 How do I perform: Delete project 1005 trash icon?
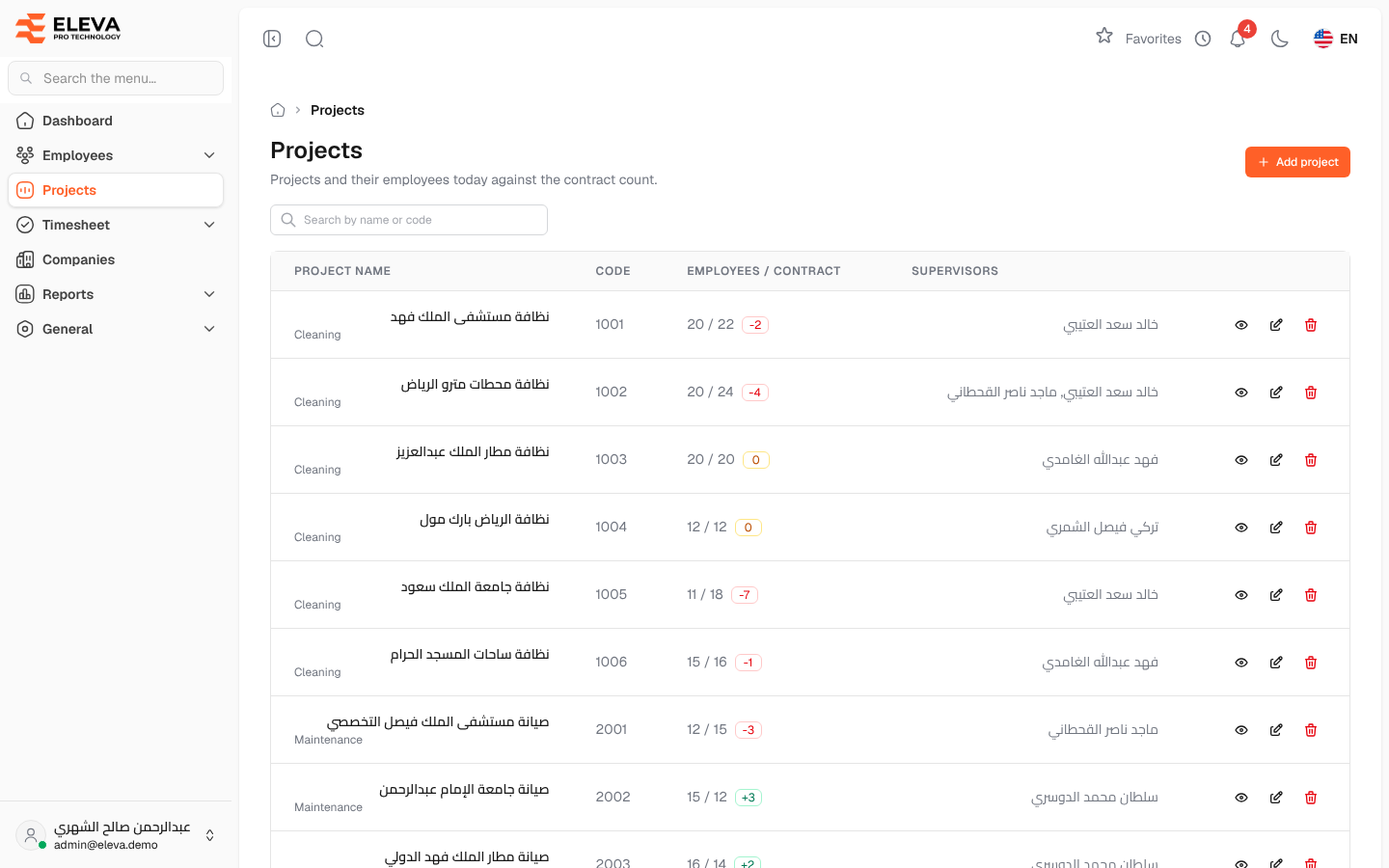[x=1311, y=595]
